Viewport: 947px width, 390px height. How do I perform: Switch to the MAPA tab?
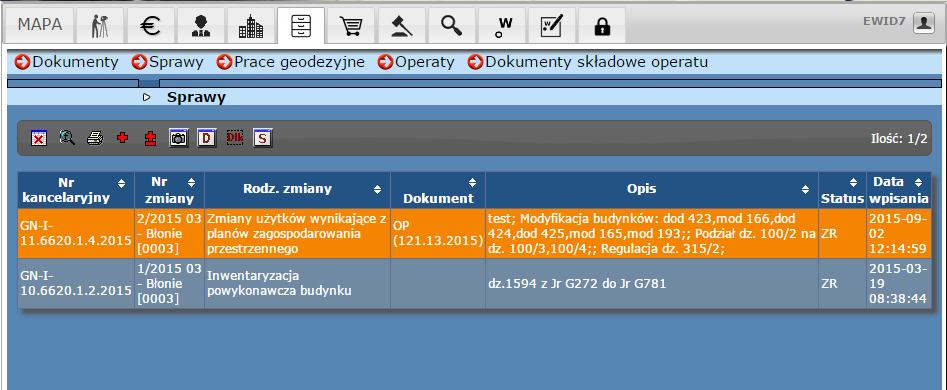tap(40, 26)
